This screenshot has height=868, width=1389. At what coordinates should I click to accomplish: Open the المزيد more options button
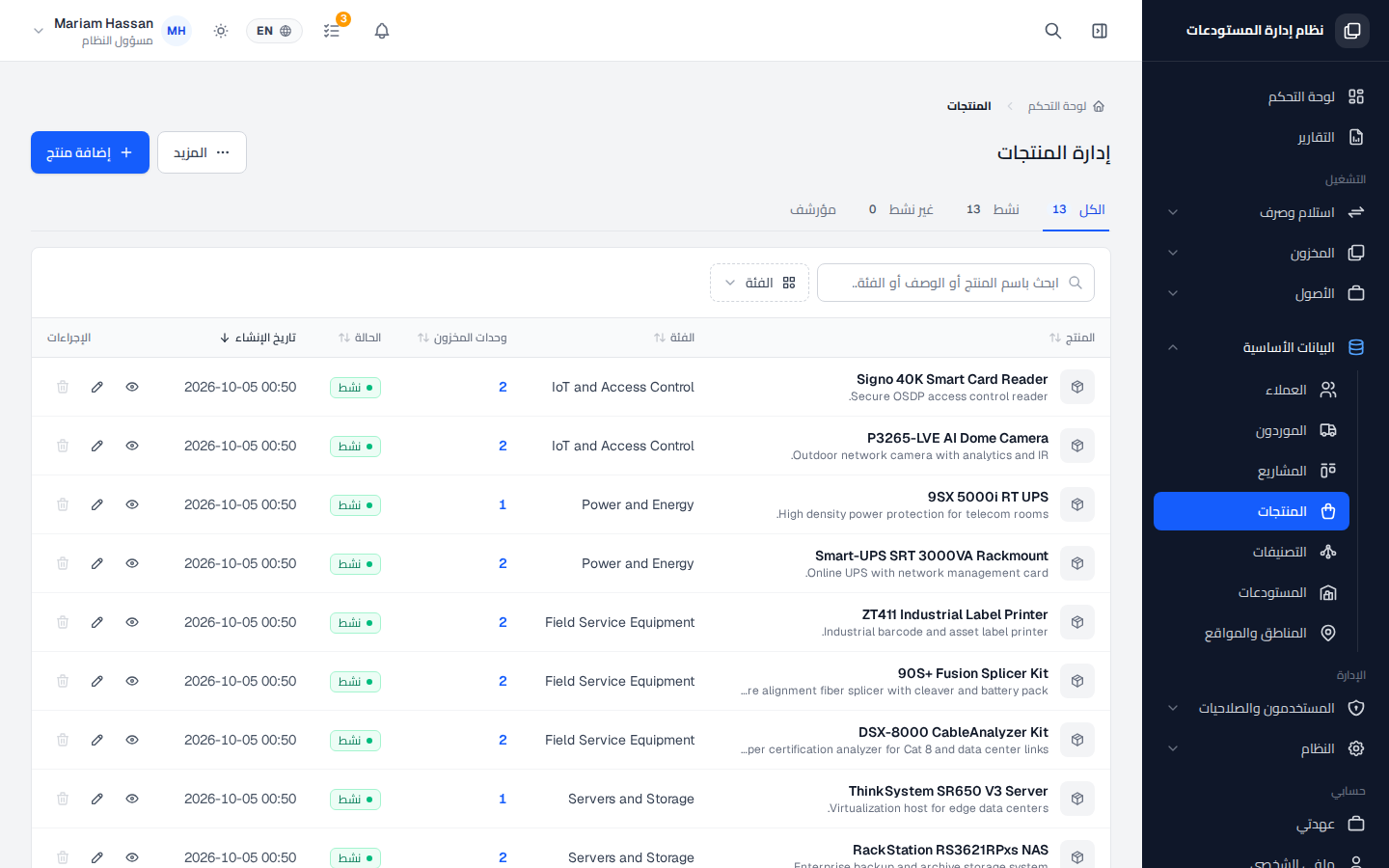tap(202, 152)
